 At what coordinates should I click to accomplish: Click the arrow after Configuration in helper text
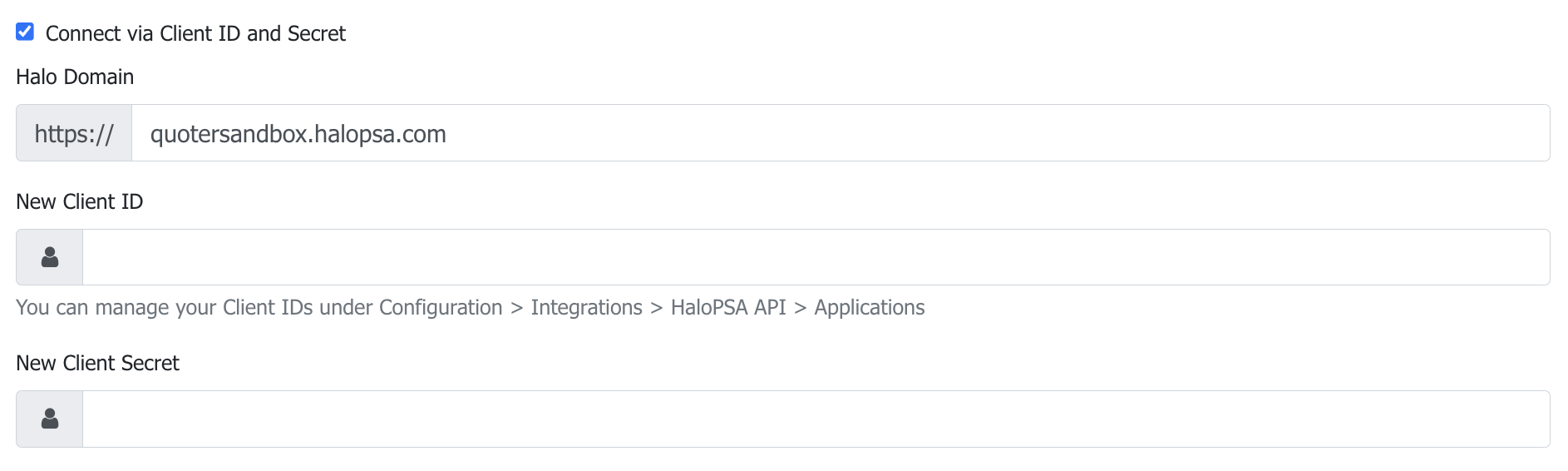tap(516, 308)
